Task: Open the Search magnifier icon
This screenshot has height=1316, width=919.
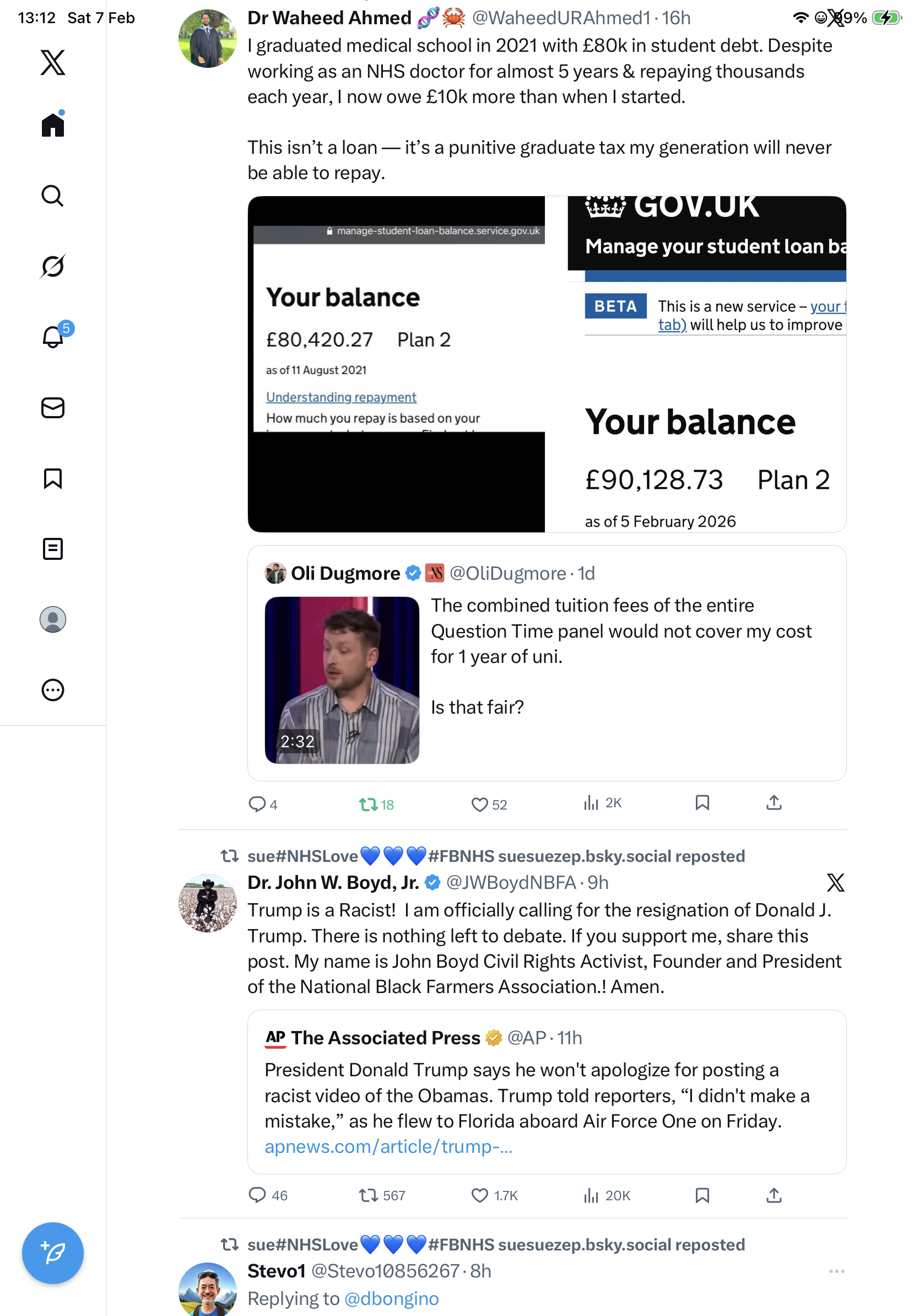Action: [53, 196]
